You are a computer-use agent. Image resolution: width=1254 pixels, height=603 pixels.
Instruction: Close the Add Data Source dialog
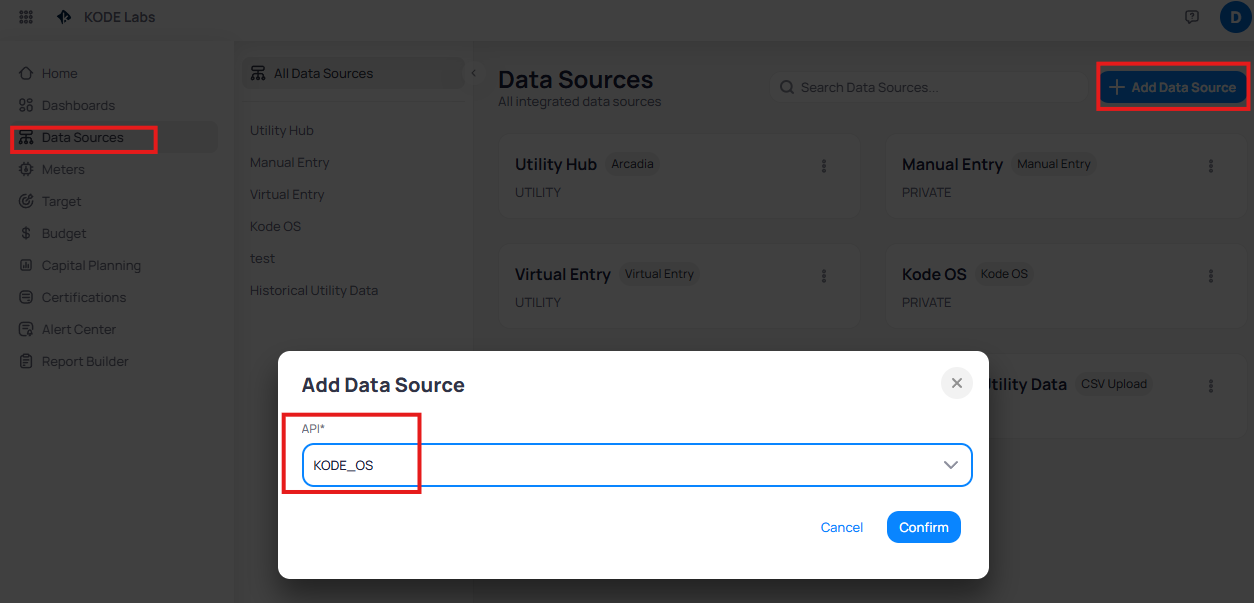[957, 383]
